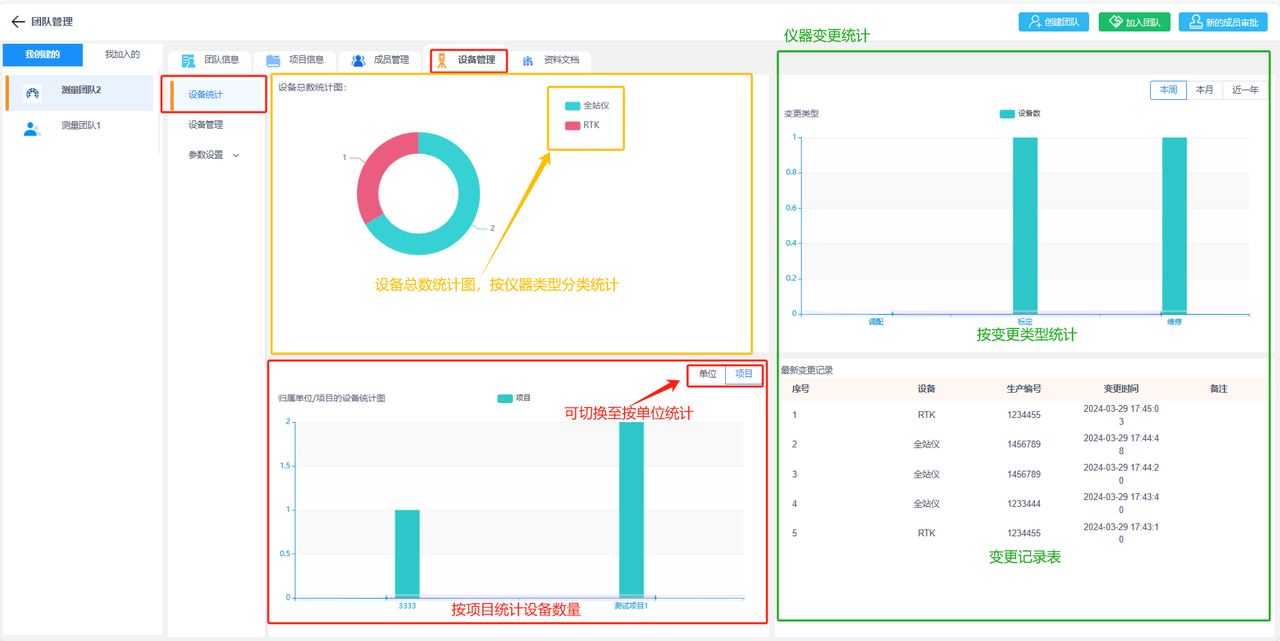Click the back arrow beside 团队管理
1280x641 pixels.
click(x=17, y=22)
